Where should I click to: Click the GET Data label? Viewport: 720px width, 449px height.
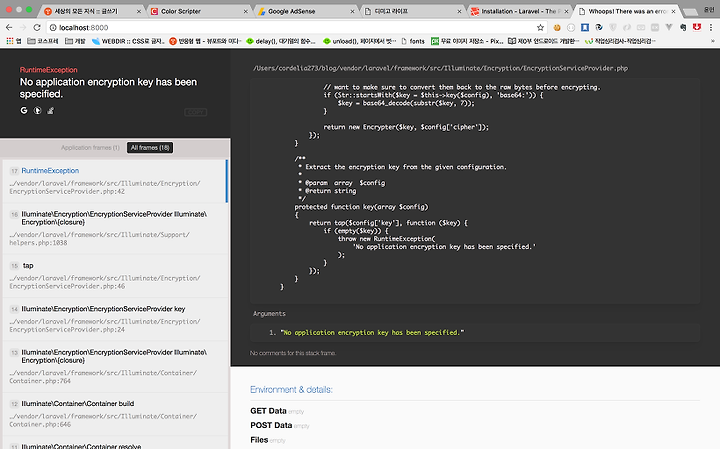(x=268, y=411)
